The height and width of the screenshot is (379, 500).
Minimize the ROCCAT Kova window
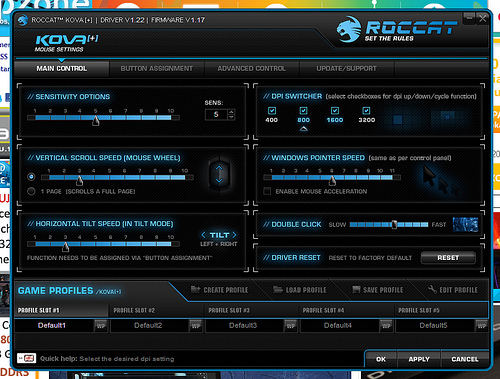coord(469,19)
